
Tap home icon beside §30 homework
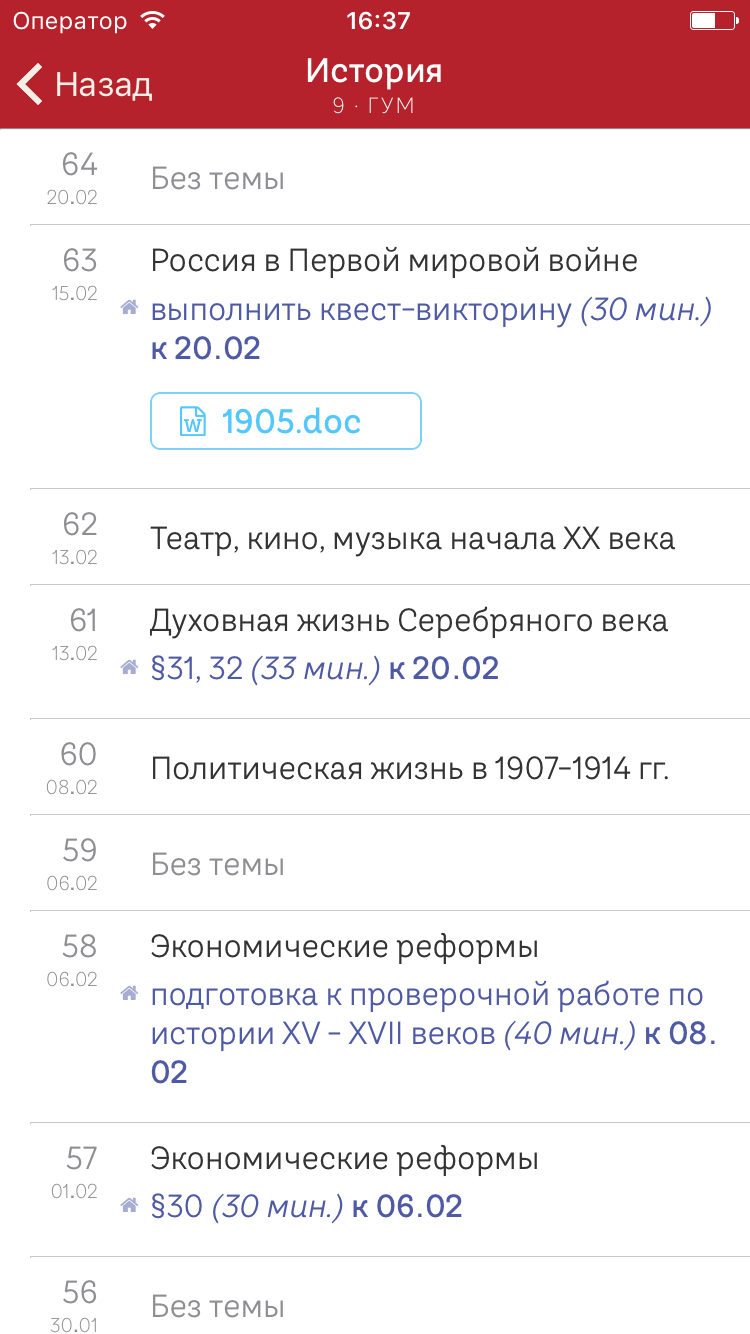[128, 1205]
